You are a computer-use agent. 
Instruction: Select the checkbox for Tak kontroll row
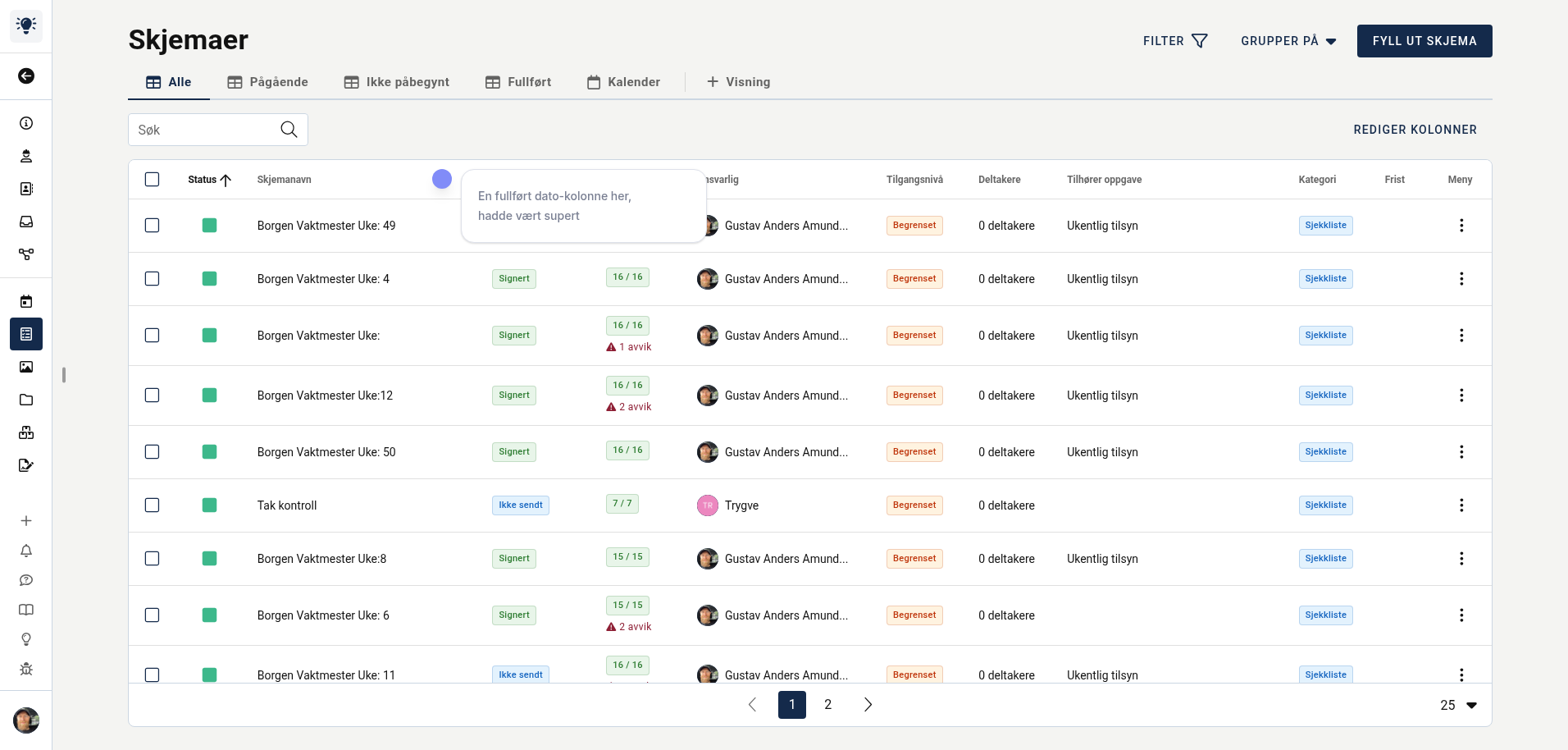[152, 505]
